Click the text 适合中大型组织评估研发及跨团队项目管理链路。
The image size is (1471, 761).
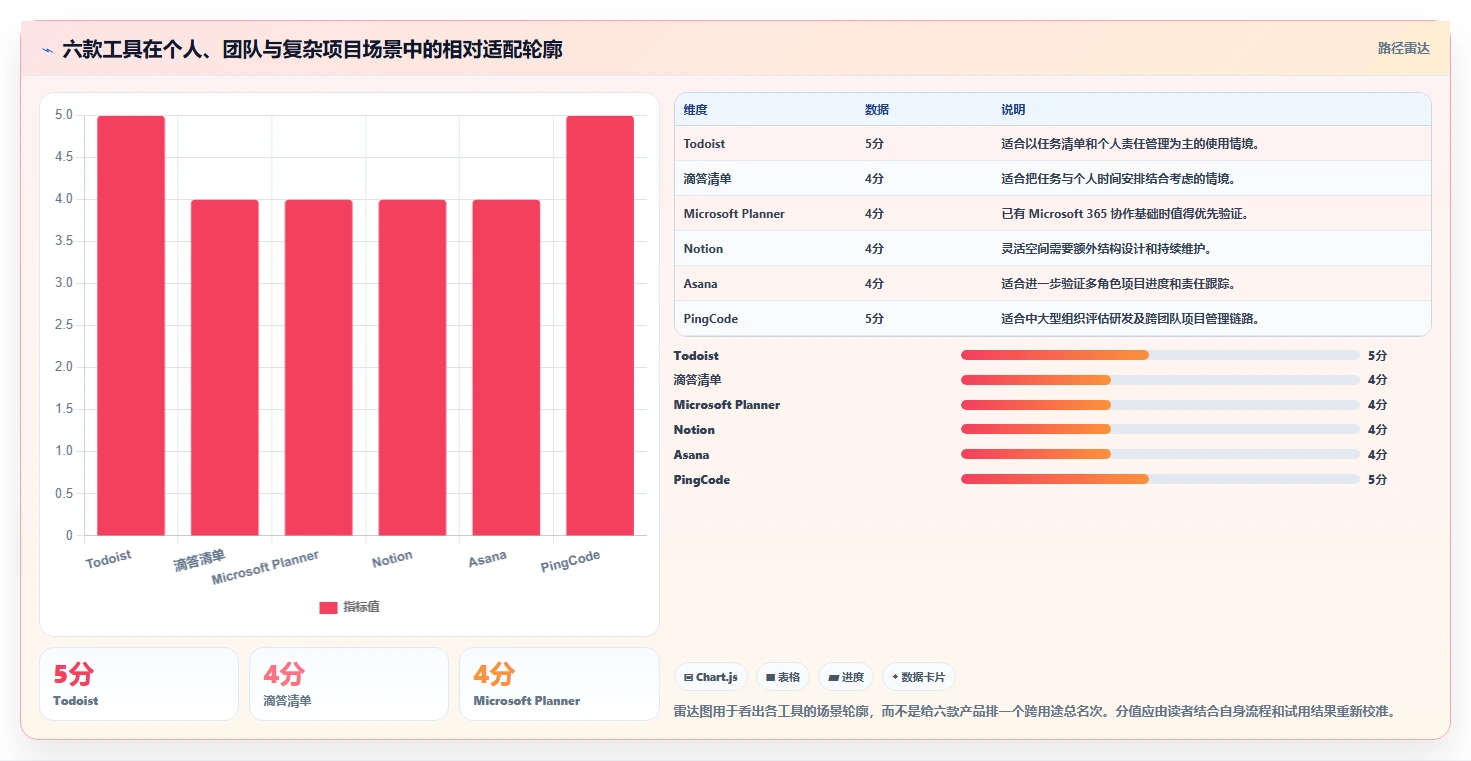click(x=1130, y=319)
